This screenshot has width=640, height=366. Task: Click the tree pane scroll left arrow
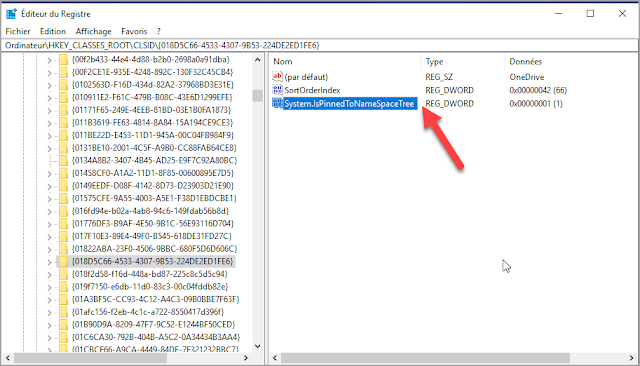coord(7,358)
